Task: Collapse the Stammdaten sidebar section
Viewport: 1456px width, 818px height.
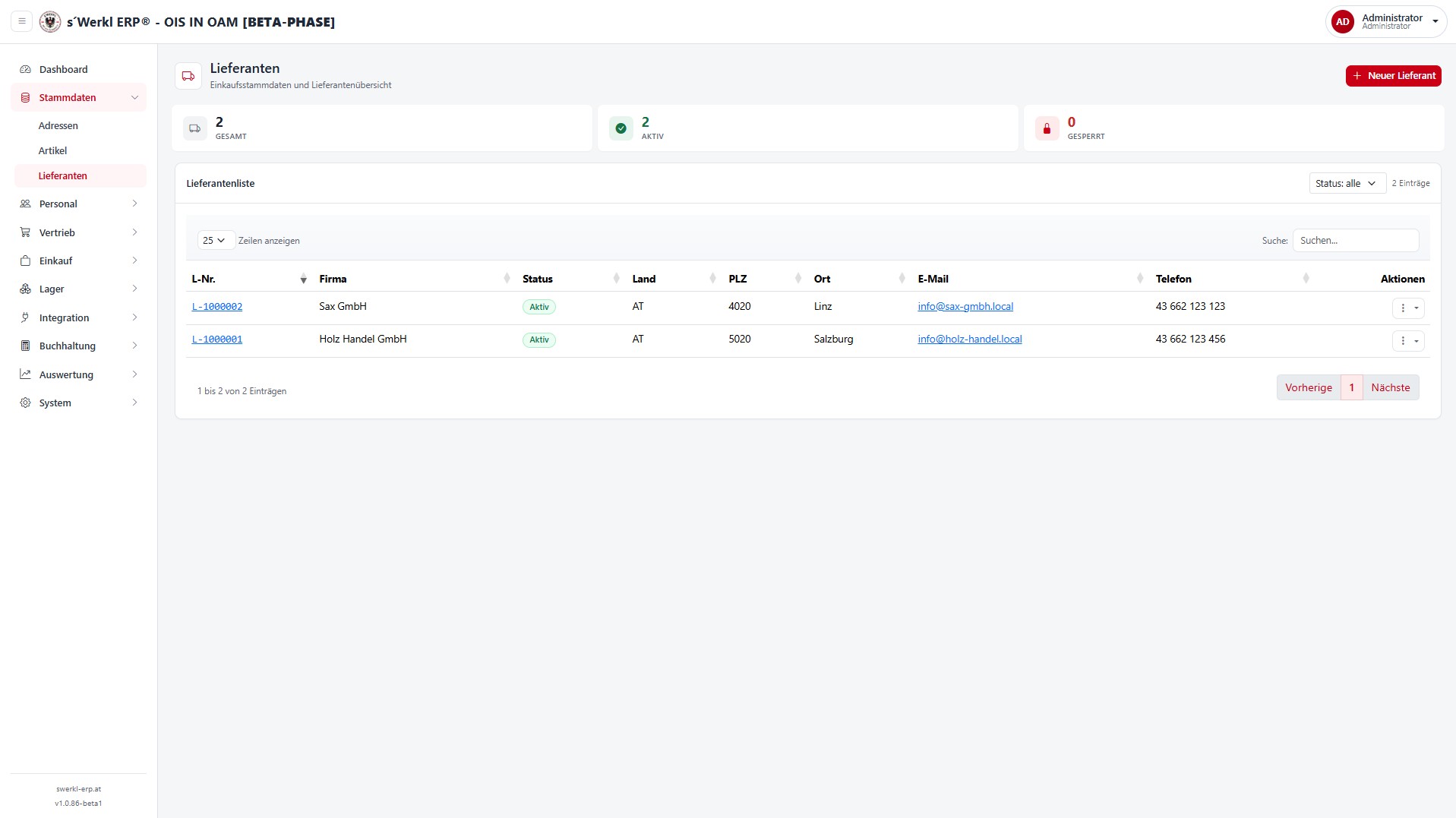Action: point(79,97)
